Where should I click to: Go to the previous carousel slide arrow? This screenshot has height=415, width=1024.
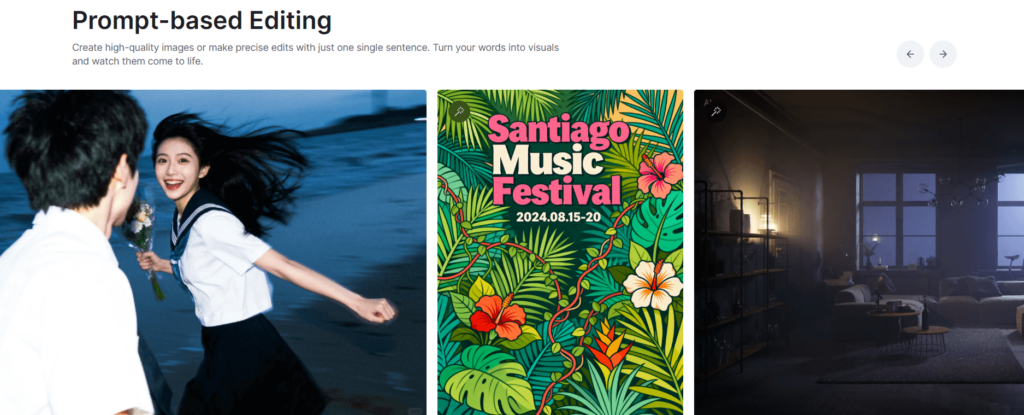pyautogui.click(x=910, y=54)
